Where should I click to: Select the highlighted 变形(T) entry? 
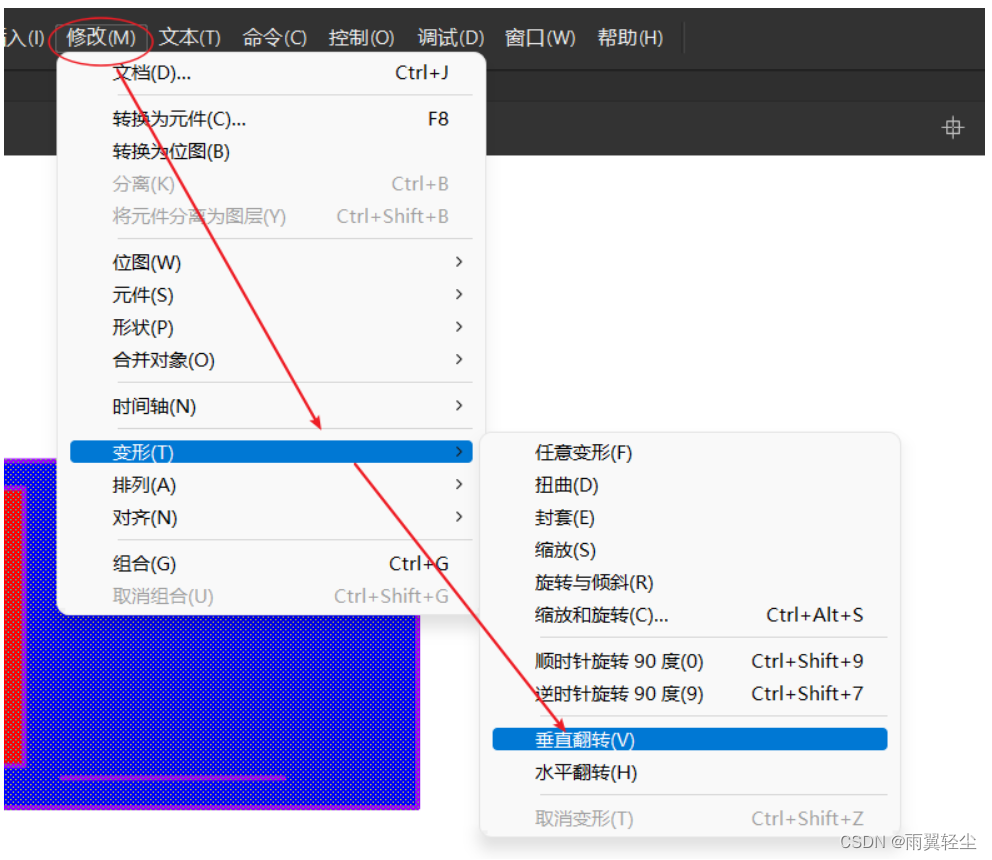pos(271,452)
